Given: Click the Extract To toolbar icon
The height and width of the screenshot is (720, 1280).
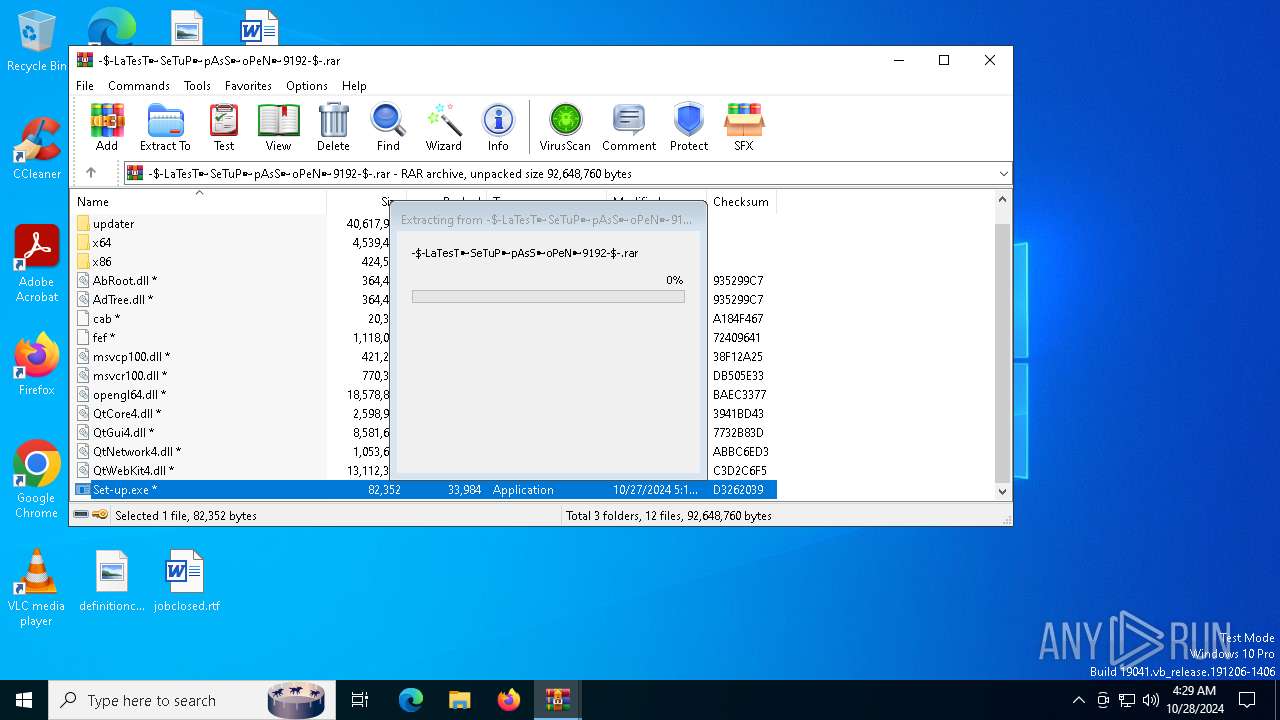Looking at the screenshot, I should point(165,127).
